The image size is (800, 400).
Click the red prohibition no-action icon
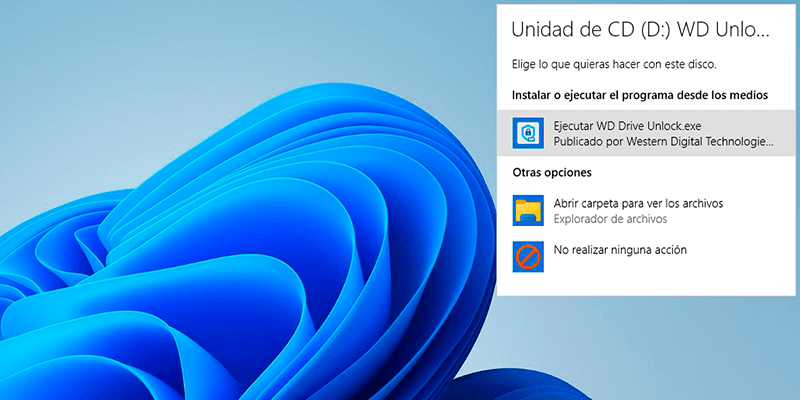click(x=528, y=257)
